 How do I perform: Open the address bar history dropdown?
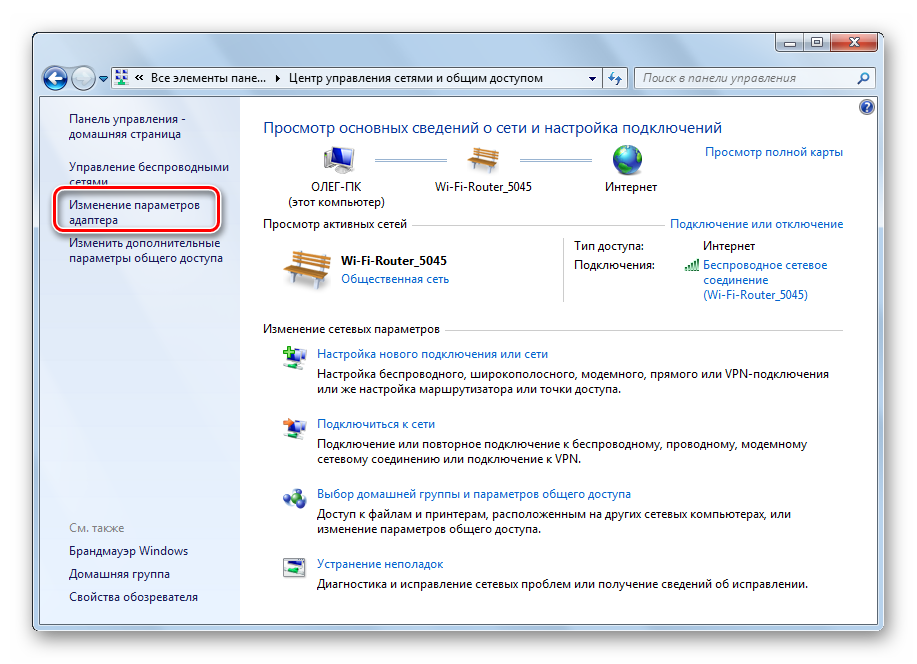pyautogui.click(x=592, y=78)
